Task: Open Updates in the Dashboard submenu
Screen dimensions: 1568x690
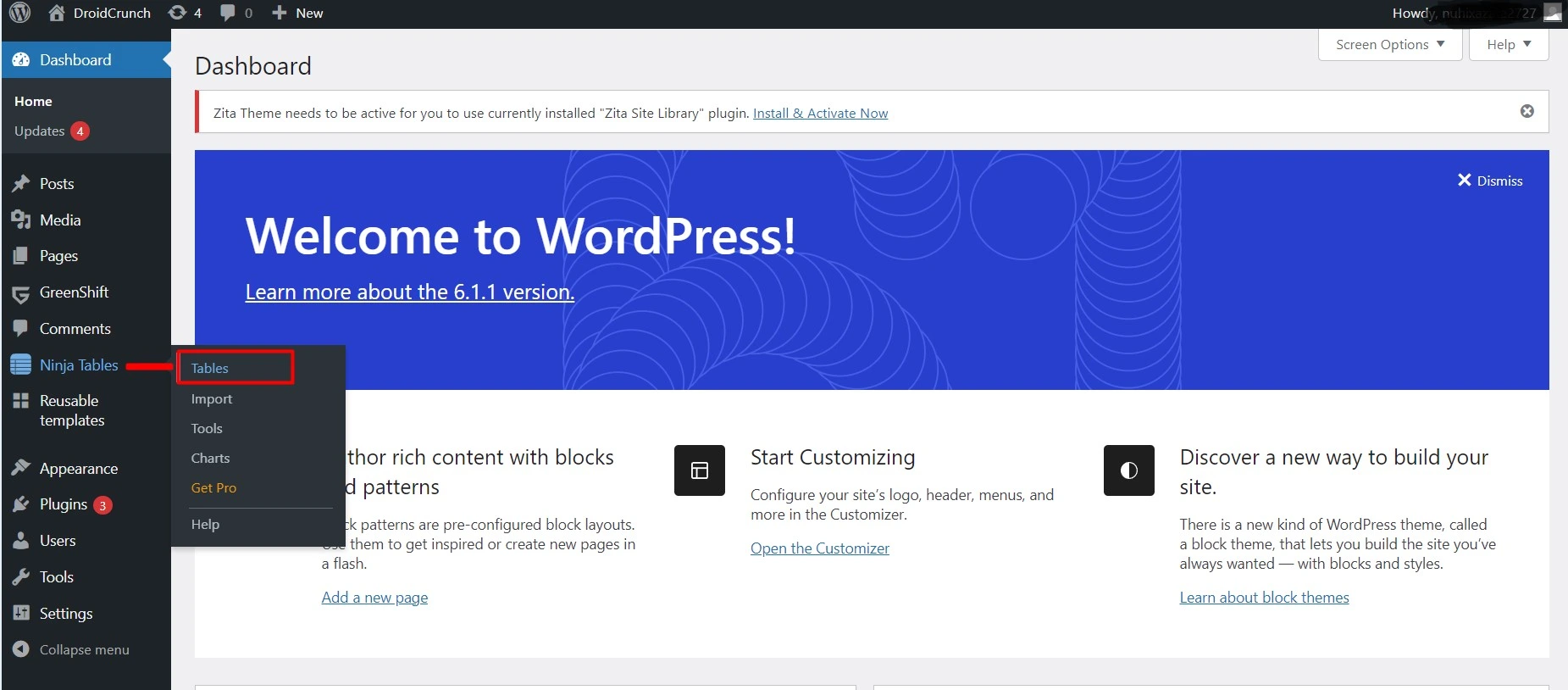Action: pos(52,131)
